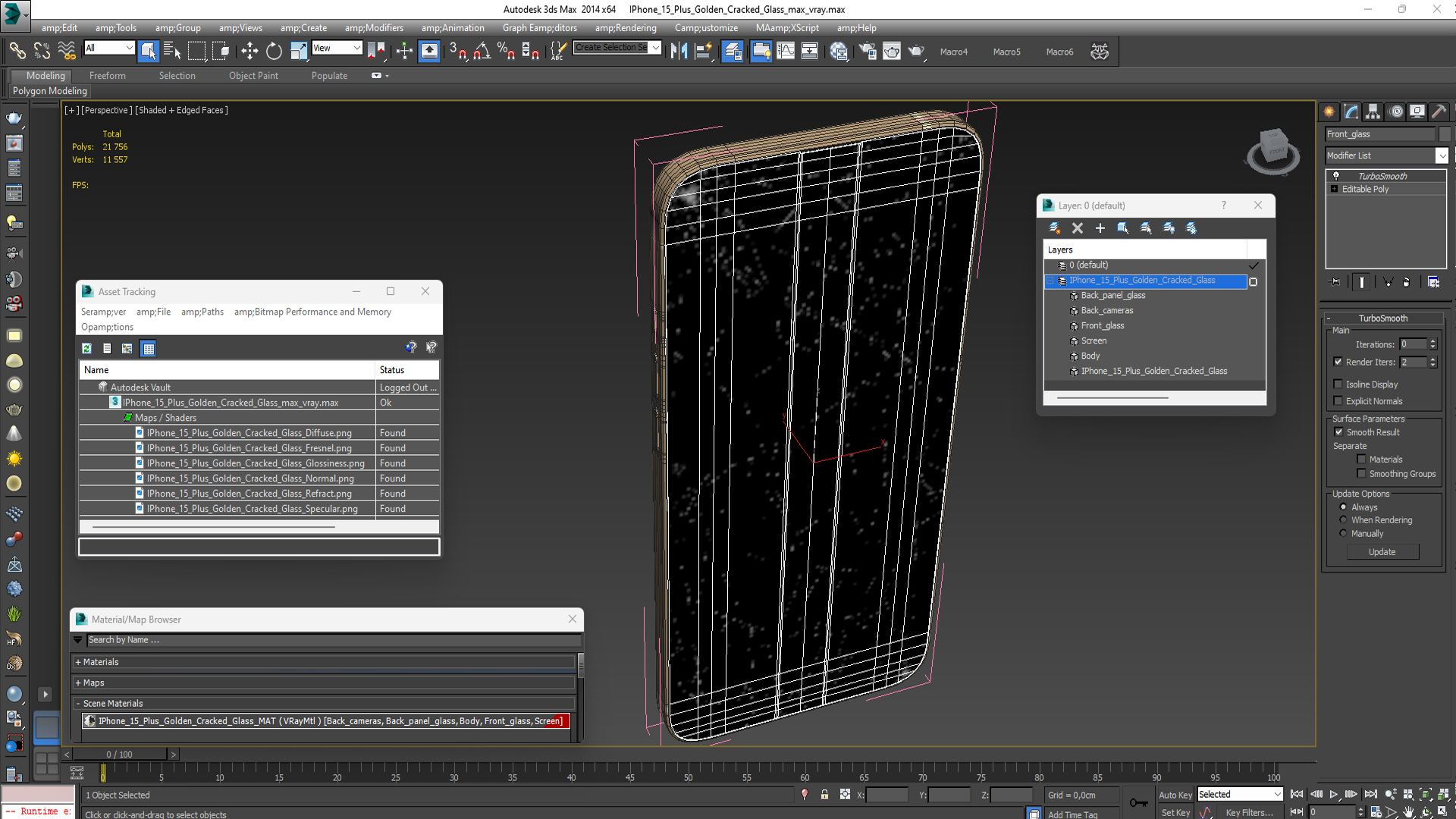Add selected objects to layer plus icon
This screenshot has width=1456, height=819.
click(x=1100, y=227)
